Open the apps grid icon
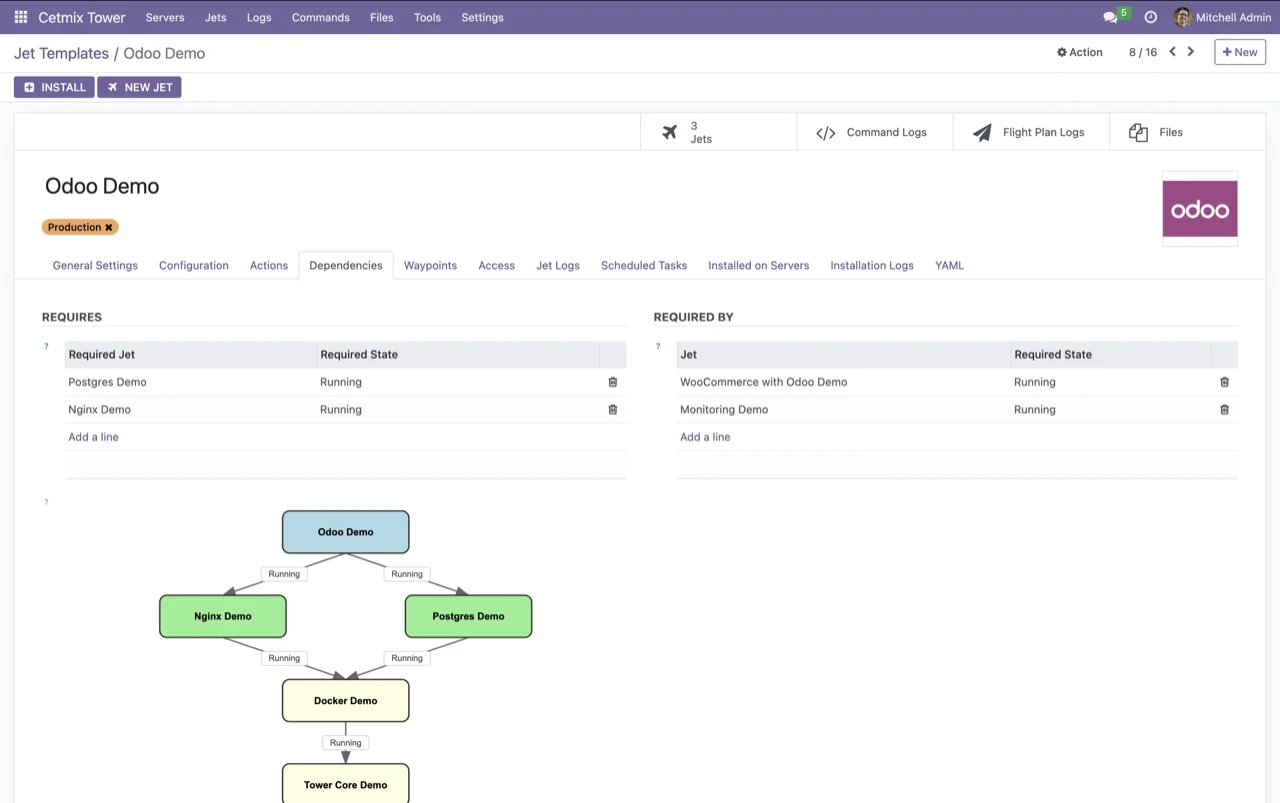1280x803 pixels. pyautogui.click(x=20, y=17)
